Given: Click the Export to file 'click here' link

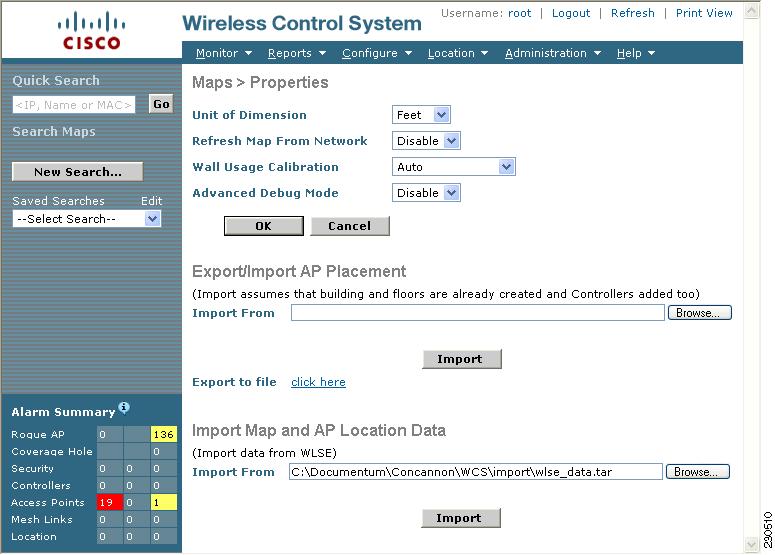Looking at the screenshot, I should (x=318, y=382).
